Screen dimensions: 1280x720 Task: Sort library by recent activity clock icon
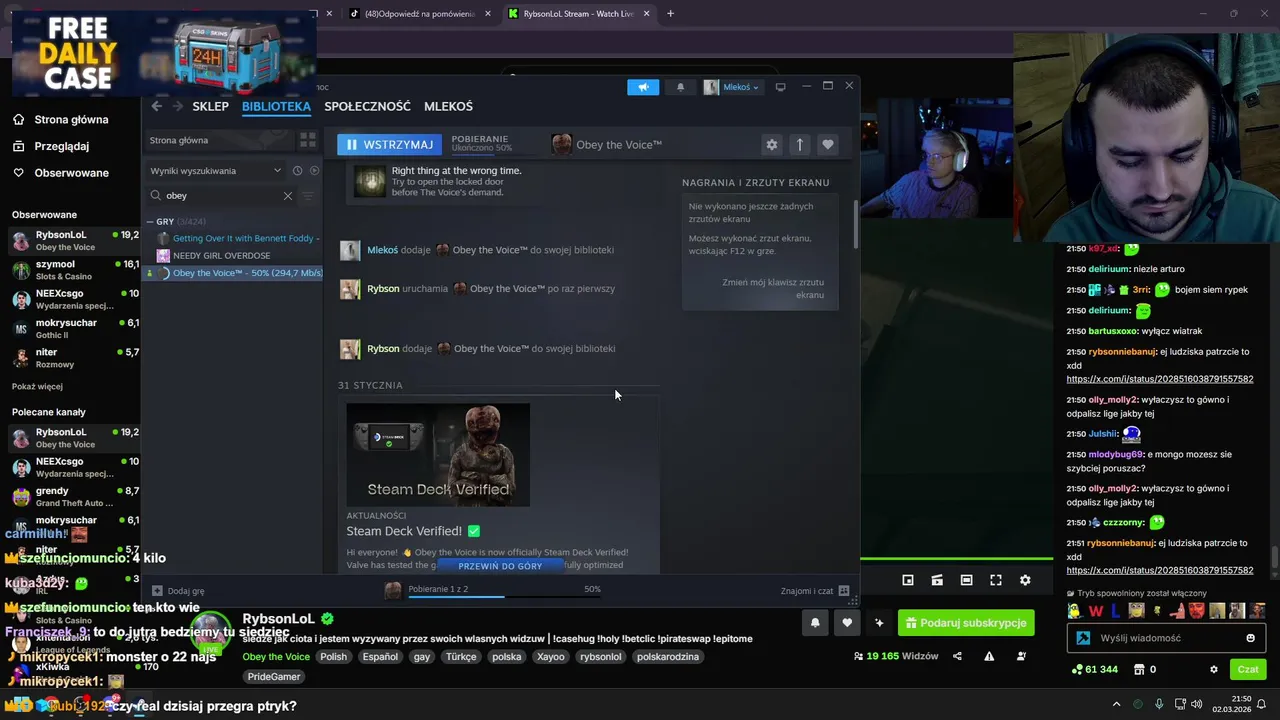pyautogui.click(x=297, y=171)
